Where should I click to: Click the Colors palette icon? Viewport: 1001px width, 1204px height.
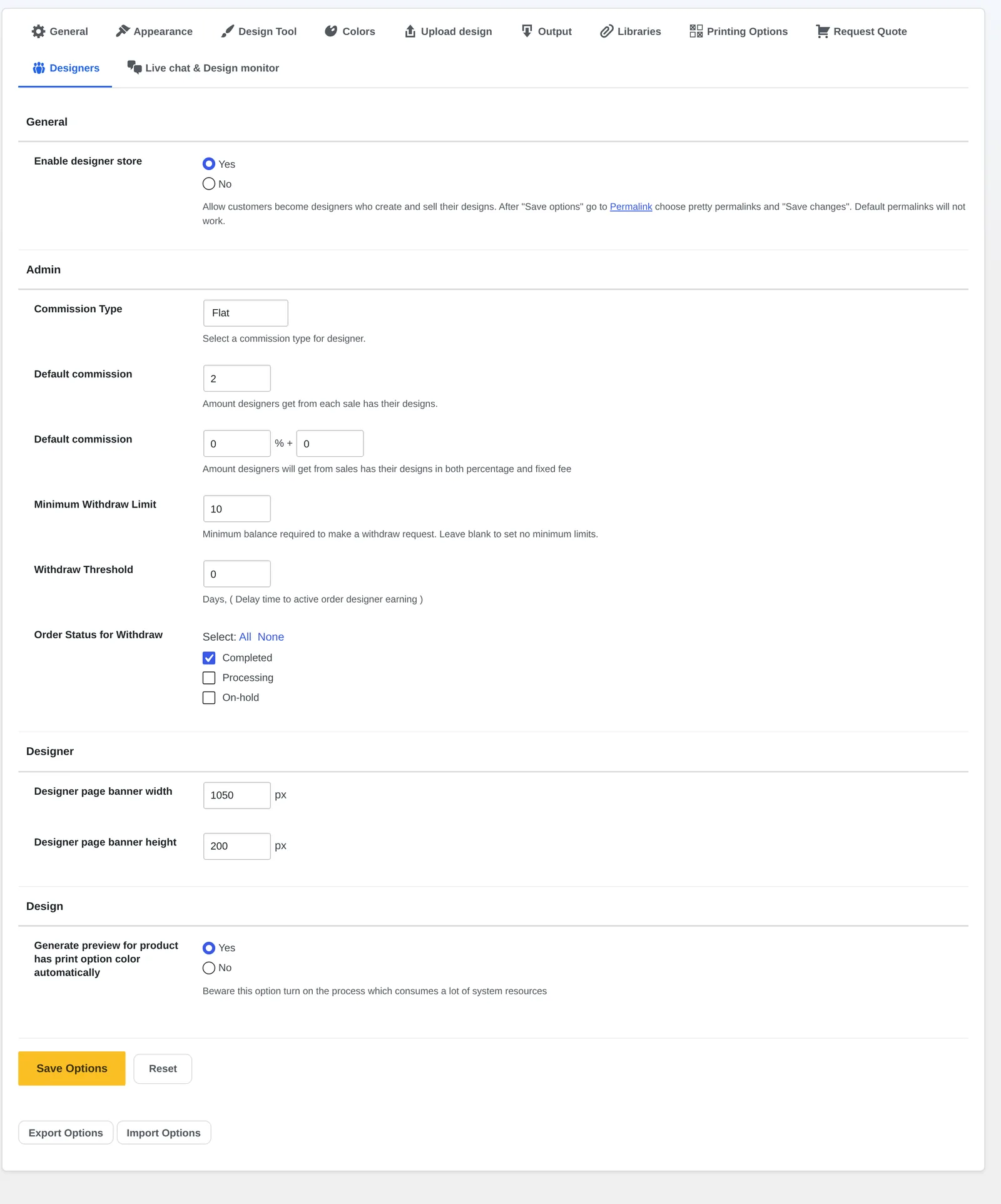click(331, 31)
